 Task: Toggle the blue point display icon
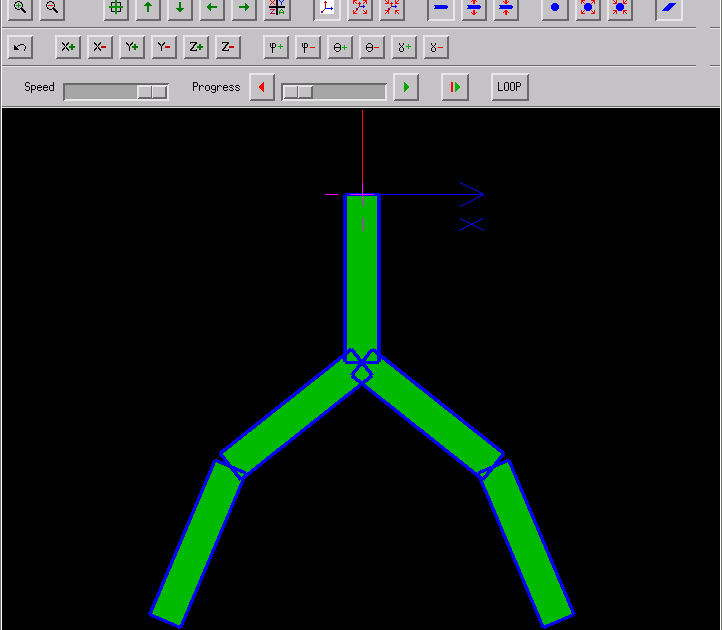point(555,8)
